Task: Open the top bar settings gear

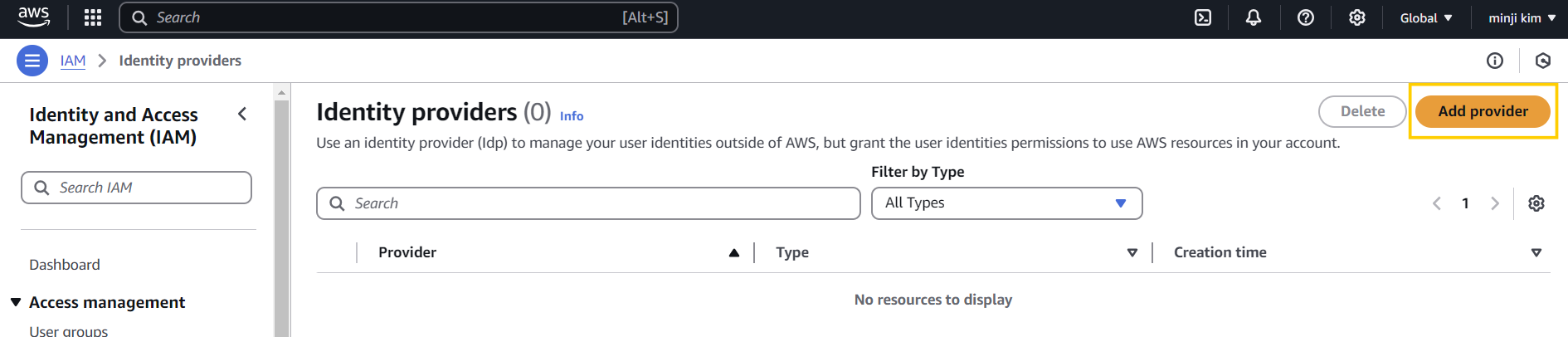Action: (1357, 17)
